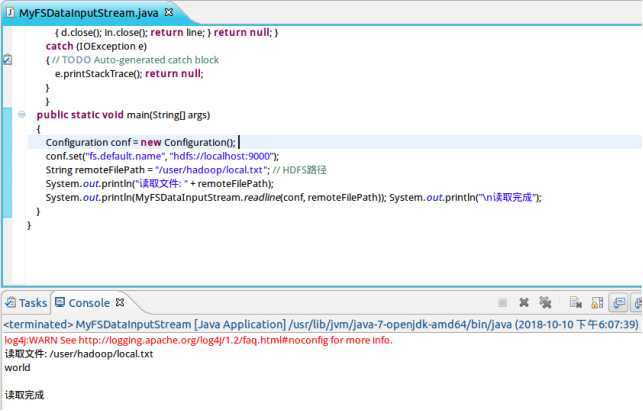Click the "hdfs://localhost:9000" string
This screenshot has width=643, height=411.
click(x=222, y=156)
